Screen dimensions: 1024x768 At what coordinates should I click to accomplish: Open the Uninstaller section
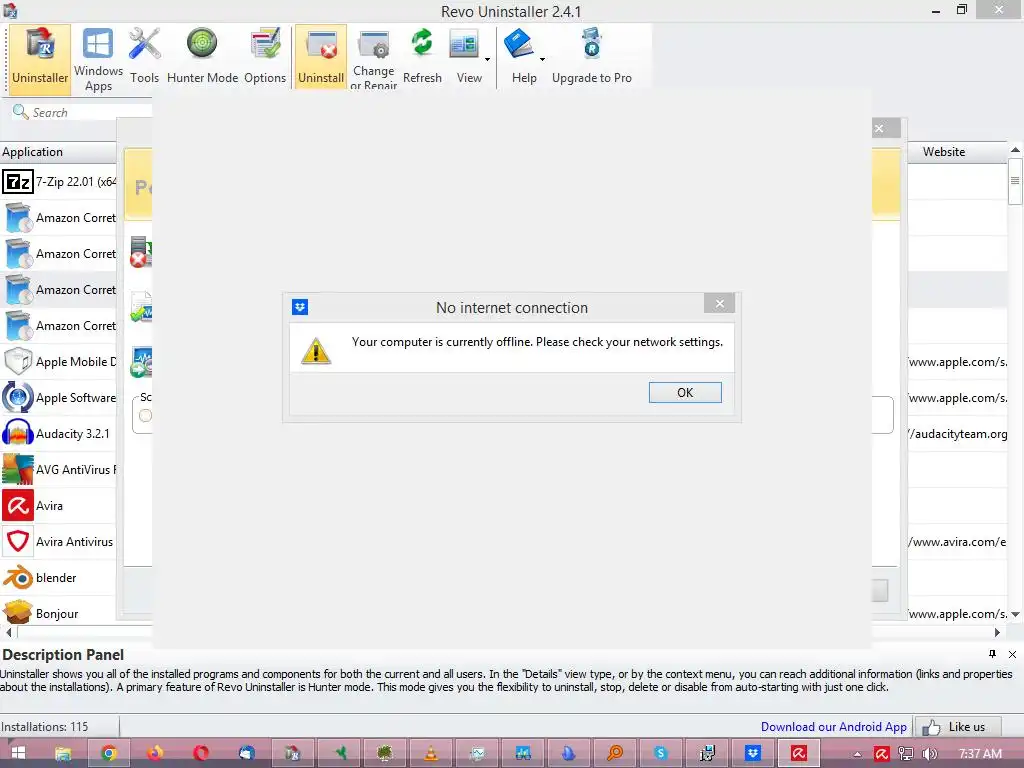tap(40, 57)
